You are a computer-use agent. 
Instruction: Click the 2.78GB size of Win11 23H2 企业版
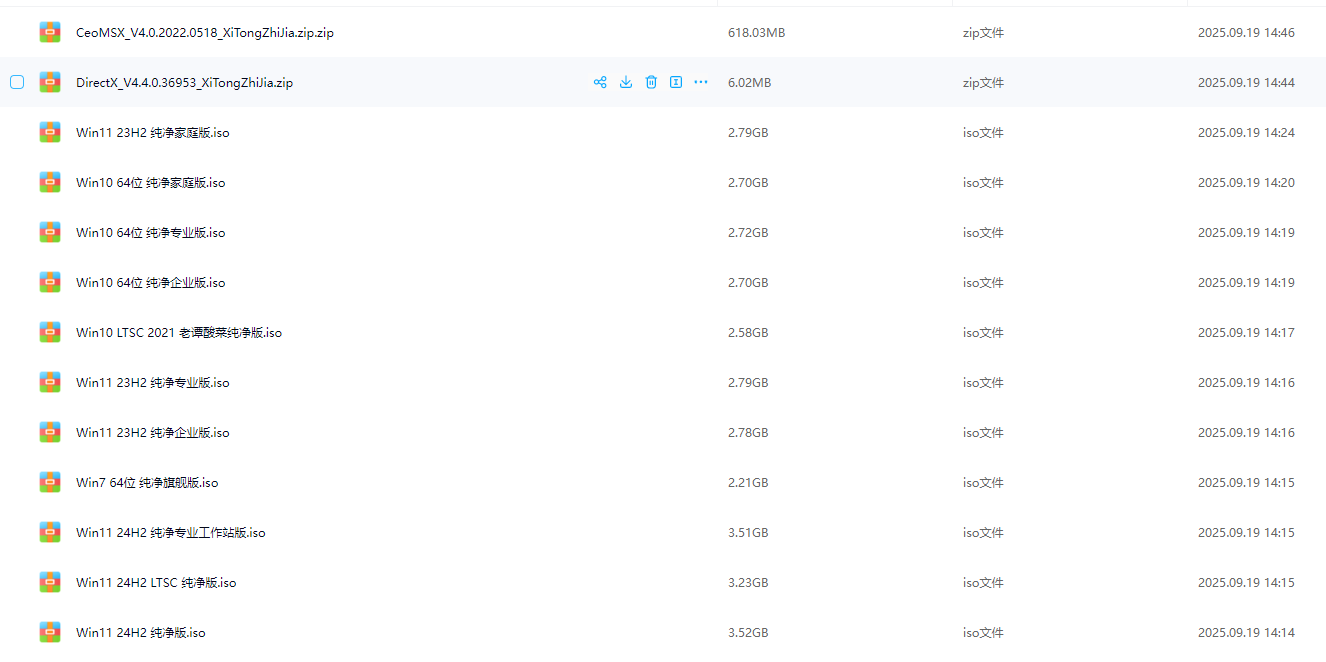pos(748,432)
